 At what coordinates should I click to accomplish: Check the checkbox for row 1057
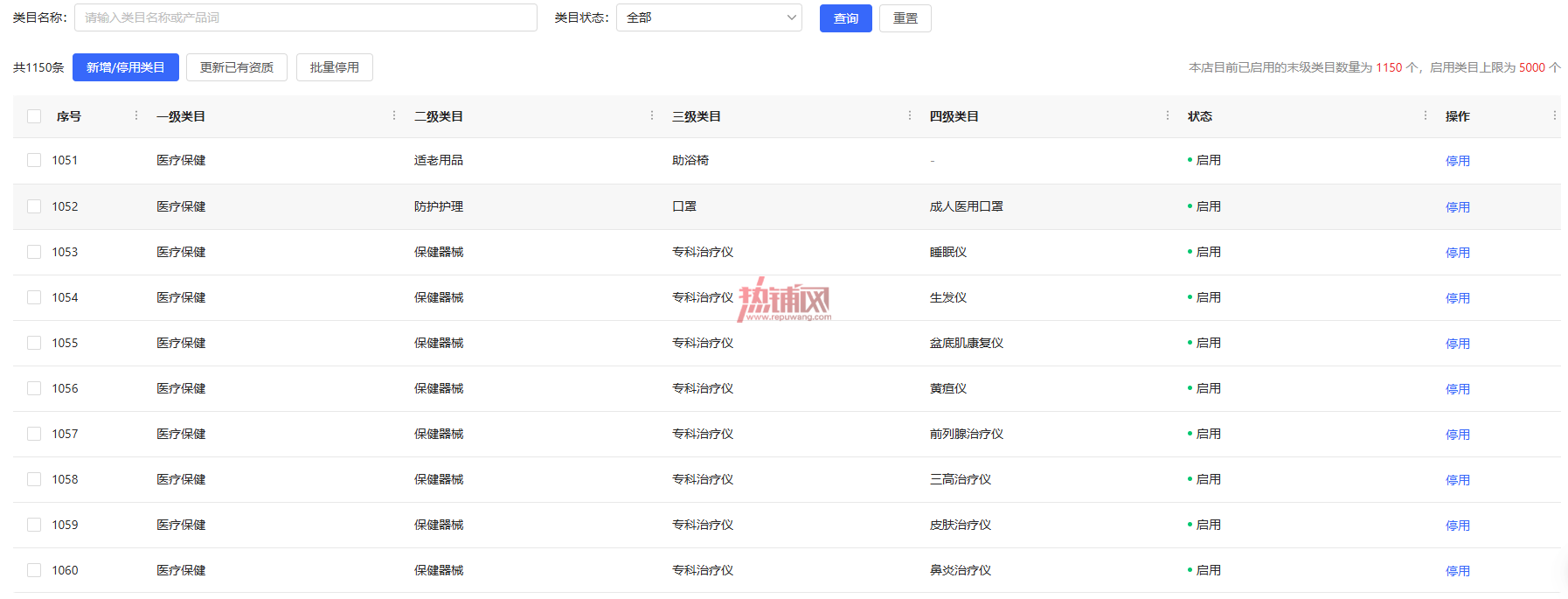pos(34,434)
